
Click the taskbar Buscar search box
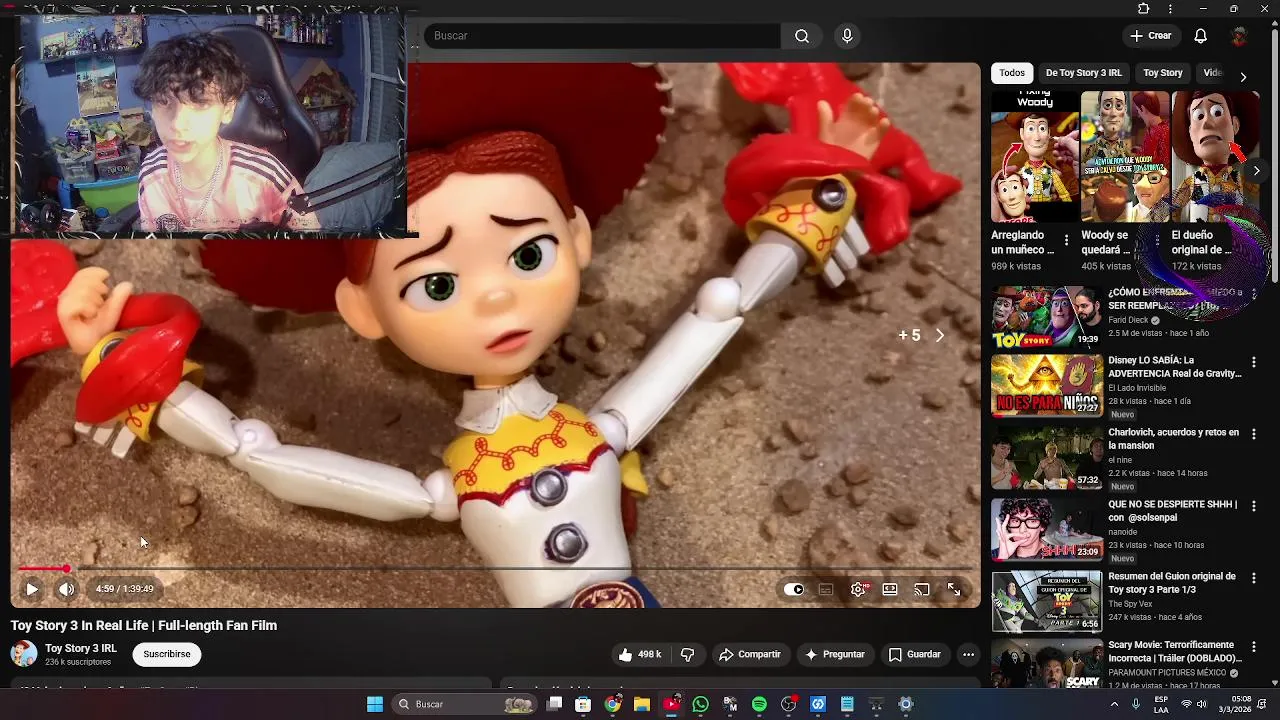click(465, 704)
